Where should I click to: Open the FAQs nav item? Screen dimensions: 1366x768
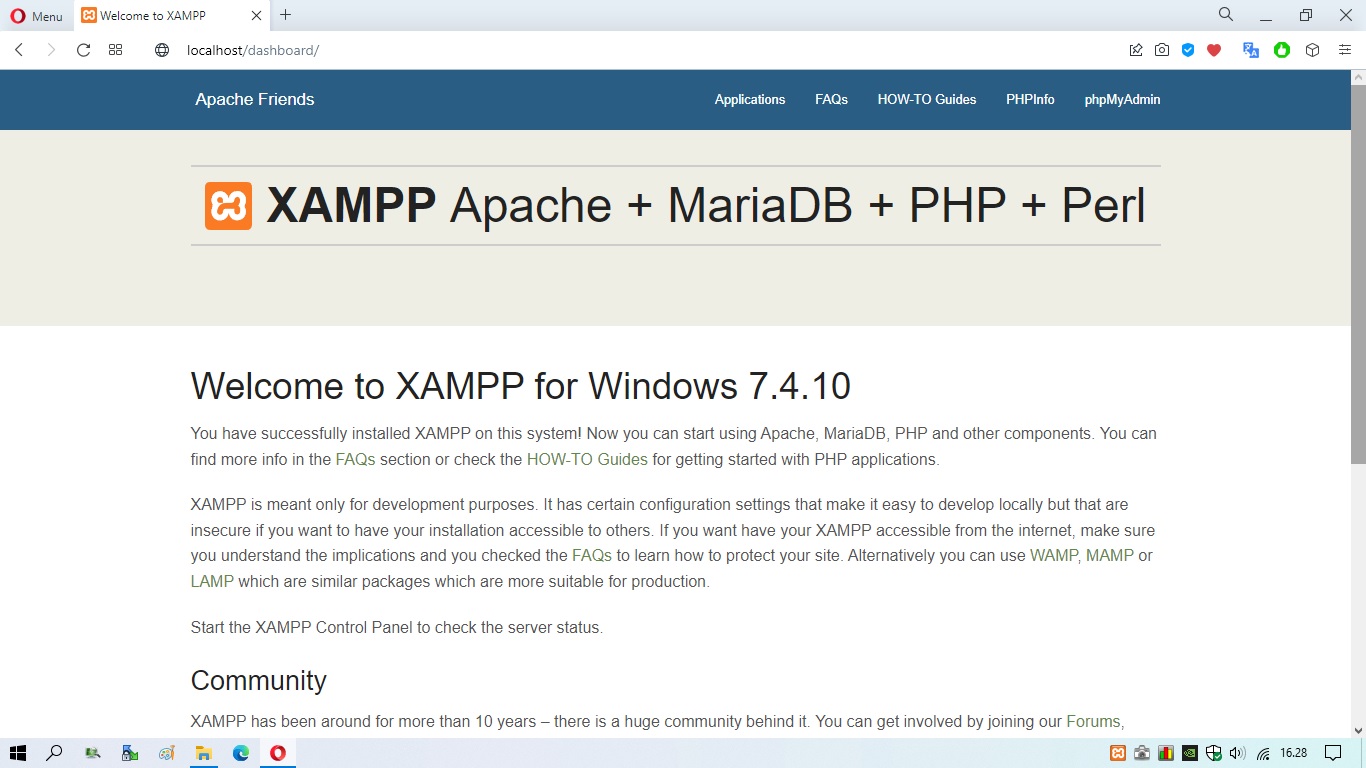click(x=831, y=99)
